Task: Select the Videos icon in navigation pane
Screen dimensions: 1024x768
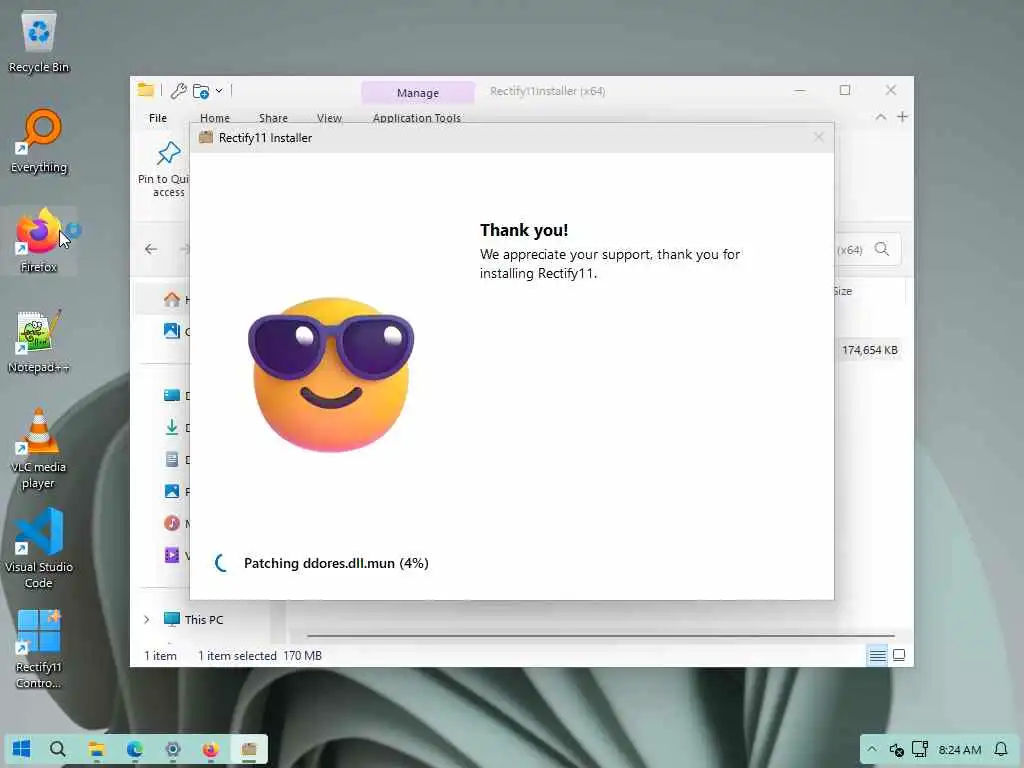Action: [x=172, y=555]
